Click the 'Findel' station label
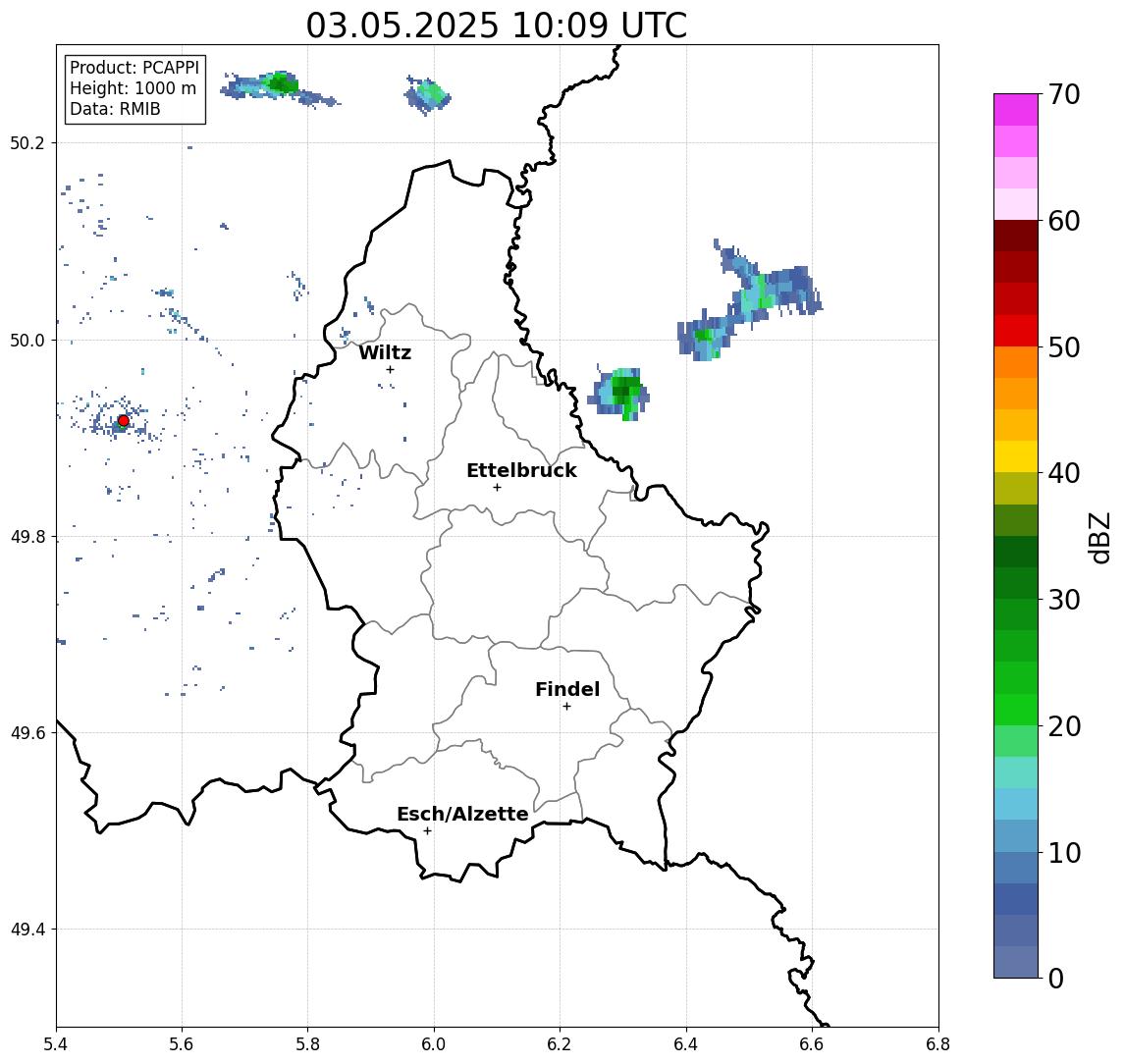This screenshot has height=1064, width=1124. pos(567,689)
